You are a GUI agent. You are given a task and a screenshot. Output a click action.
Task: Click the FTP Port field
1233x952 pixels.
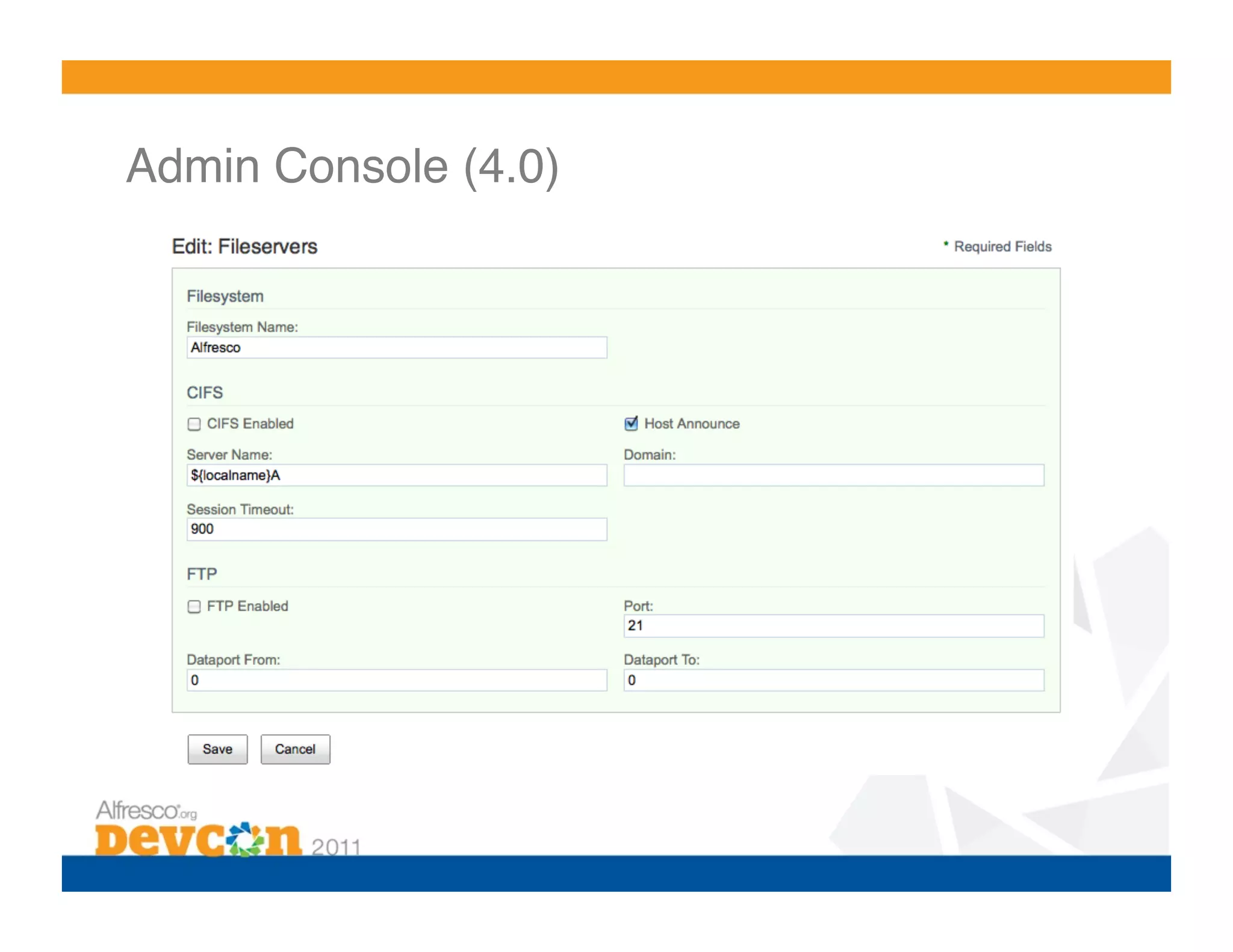[834, 626]
